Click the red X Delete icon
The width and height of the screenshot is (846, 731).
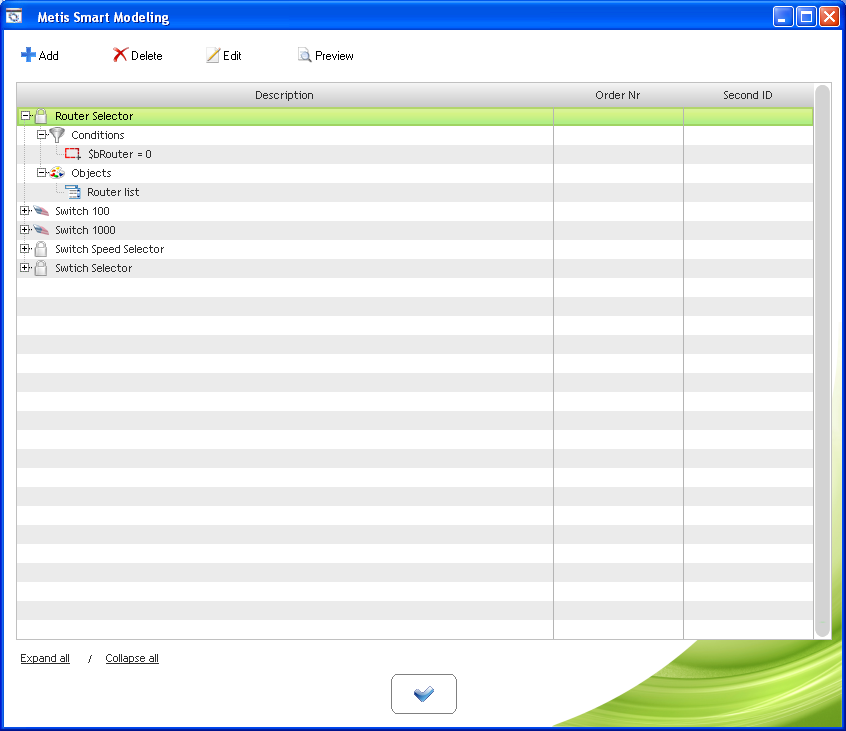(120, 55)
